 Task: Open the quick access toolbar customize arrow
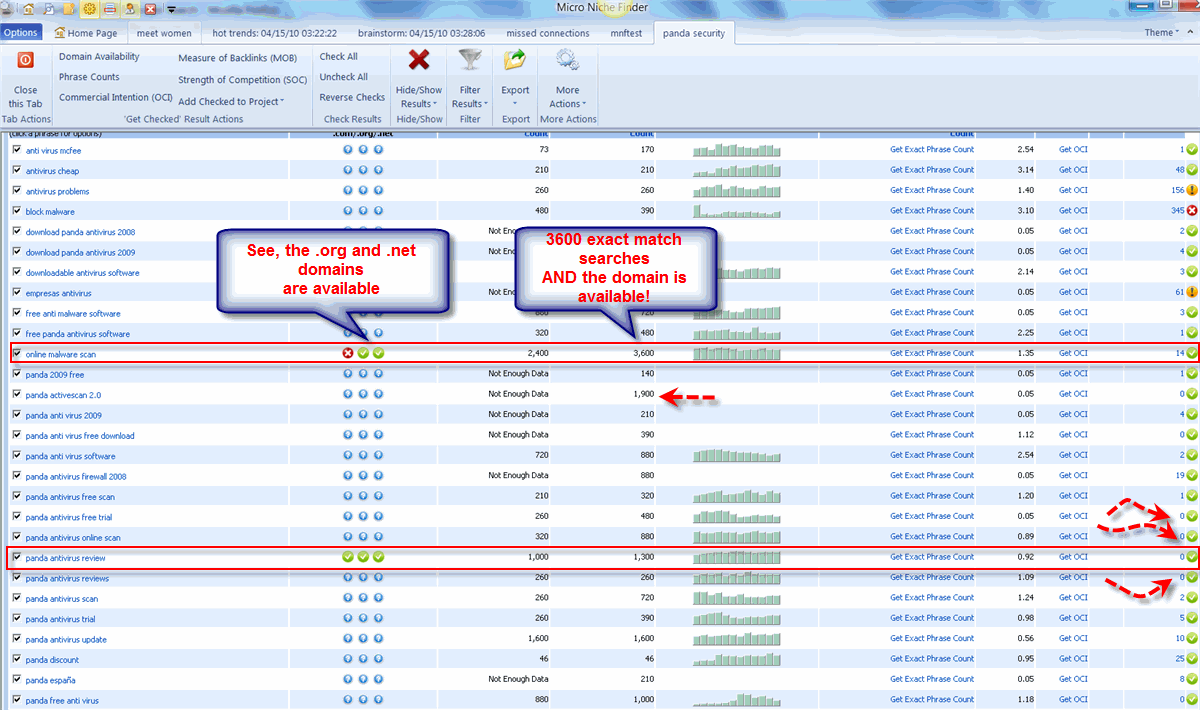point(170,9)
